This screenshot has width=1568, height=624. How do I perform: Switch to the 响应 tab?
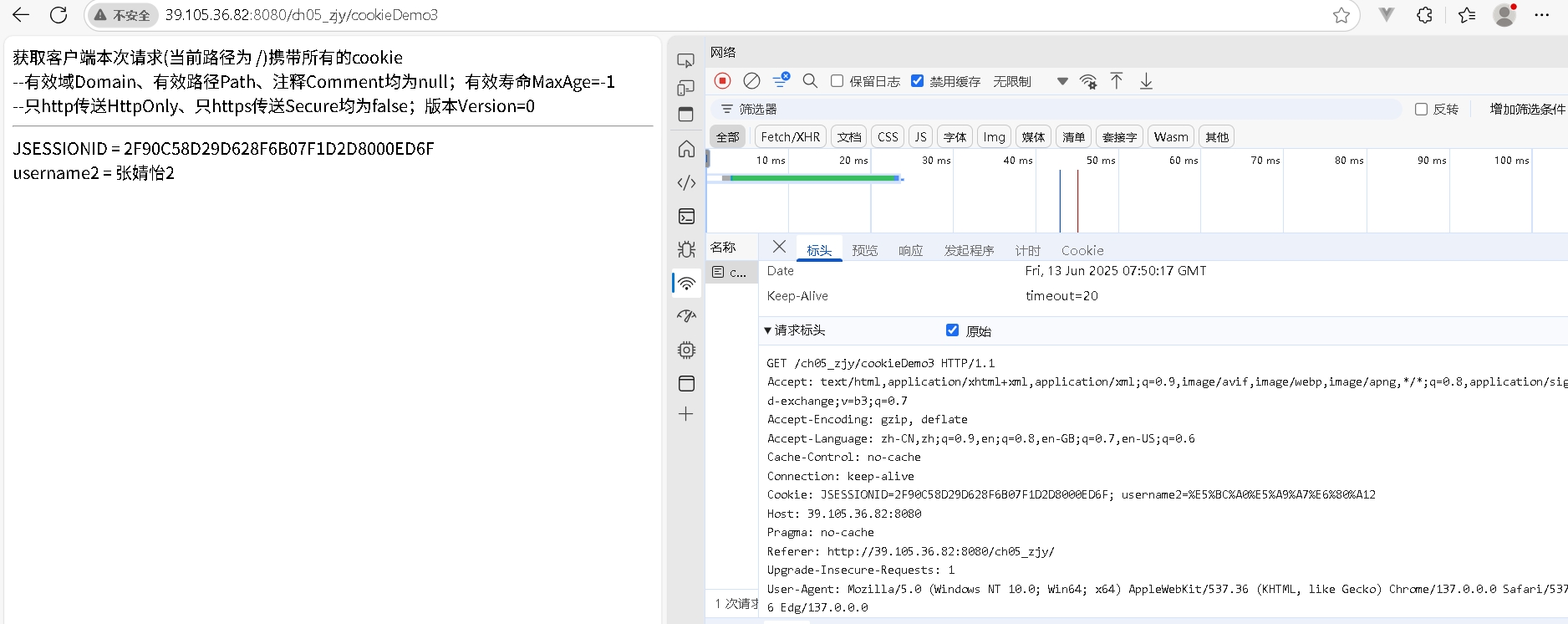(x=910, y=250)
